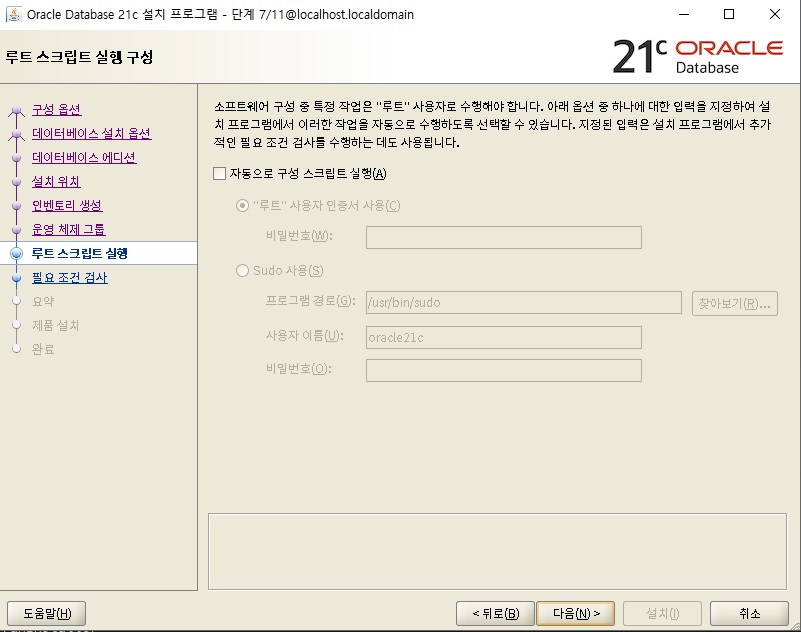Viewport: 801px width, 632px height.
Task: Click the 제품 설치 step in the sidebar
Action: [55, 325]
